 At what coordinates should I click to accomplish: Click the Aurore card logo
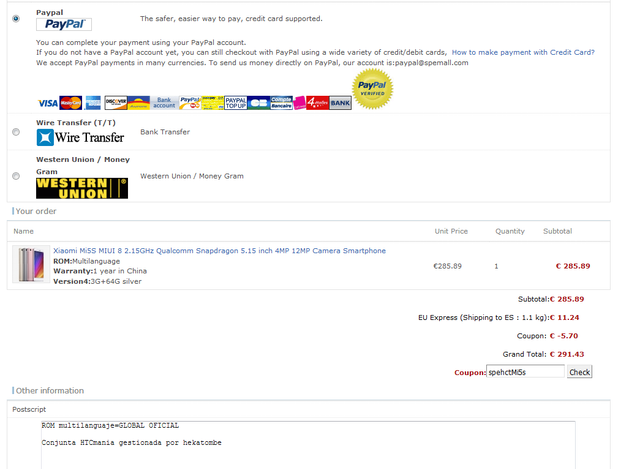139,103
